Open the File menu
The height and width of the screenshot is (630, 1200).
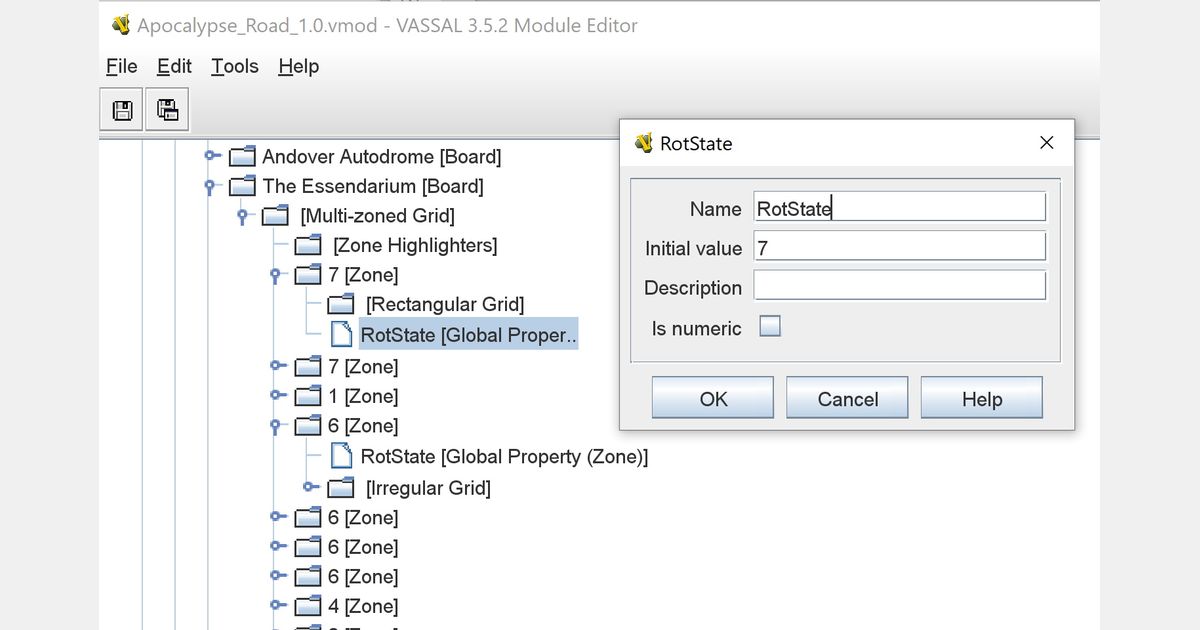pyautogui.click(x=120, y=66)
